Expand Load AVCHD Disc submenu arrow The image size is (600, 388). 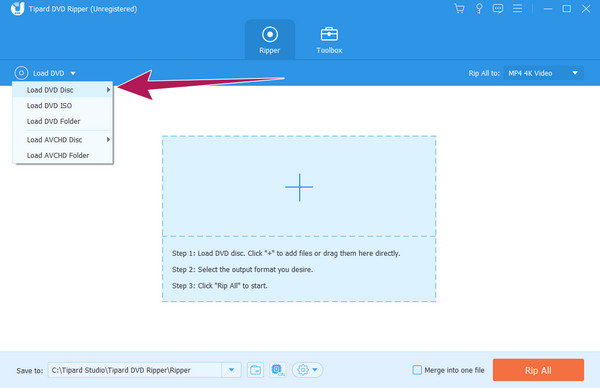click(108, 140)
